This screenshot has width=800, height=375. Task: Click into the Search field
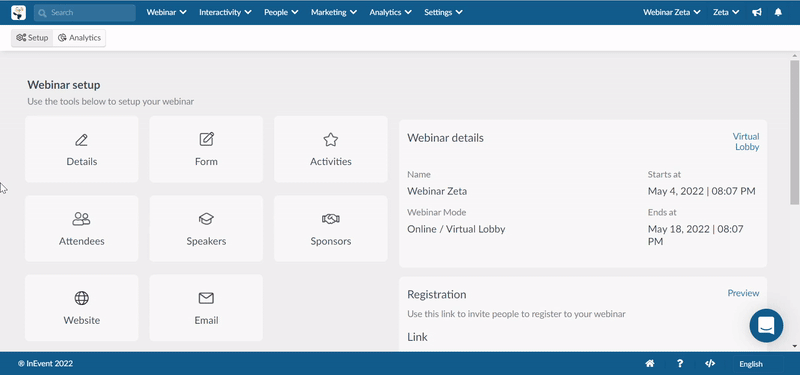tap(85, 13)
